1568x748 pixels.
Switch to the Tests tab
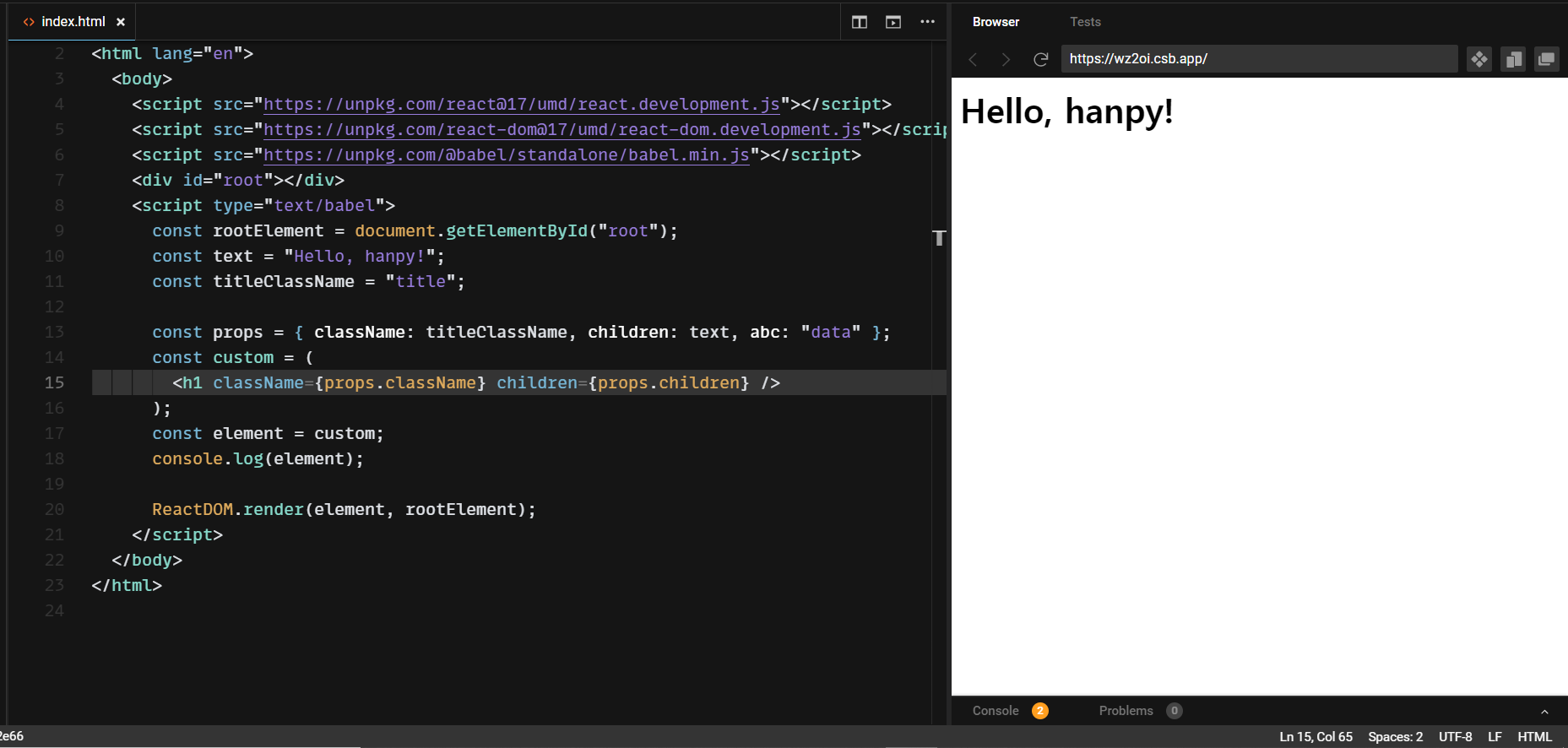pyautogui.click(x=1085, y=22)
